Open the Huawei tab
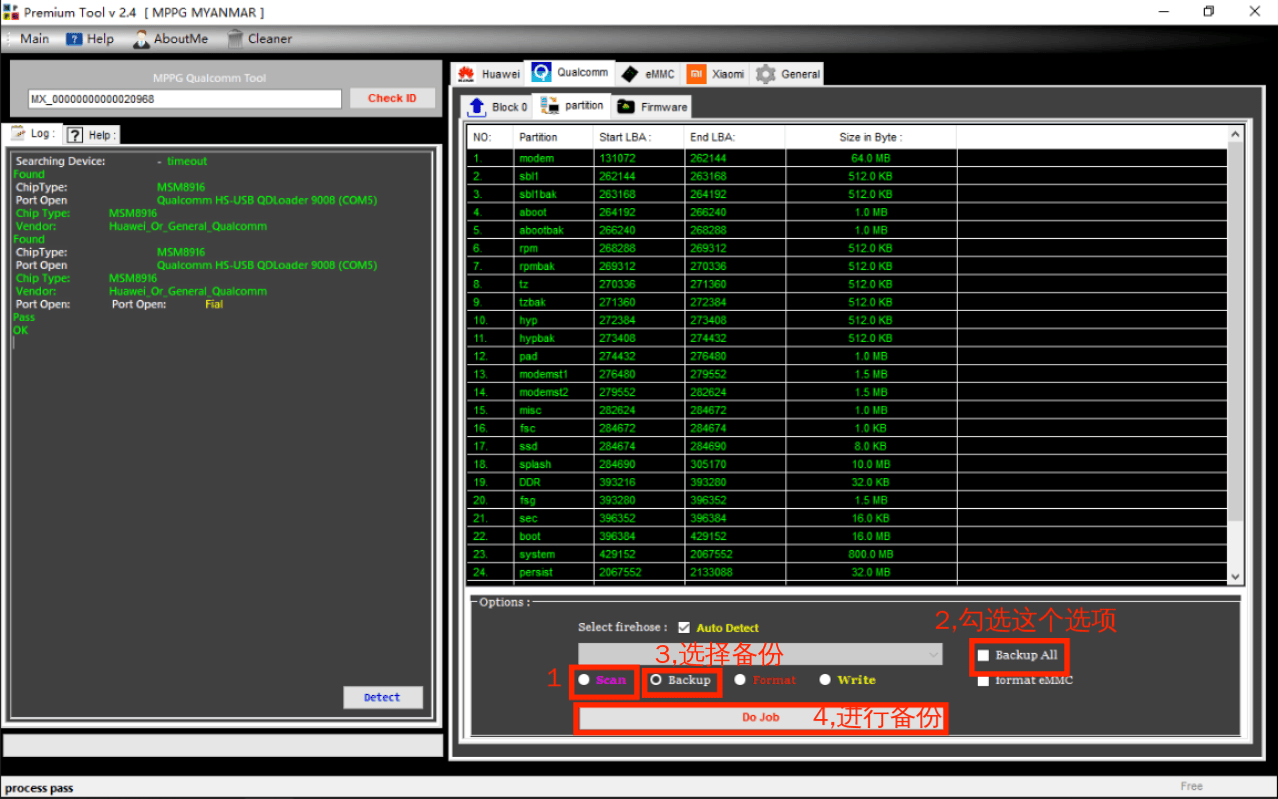Image resolution: width=1278 pixels, height=799 pixels. pos(489,74)
